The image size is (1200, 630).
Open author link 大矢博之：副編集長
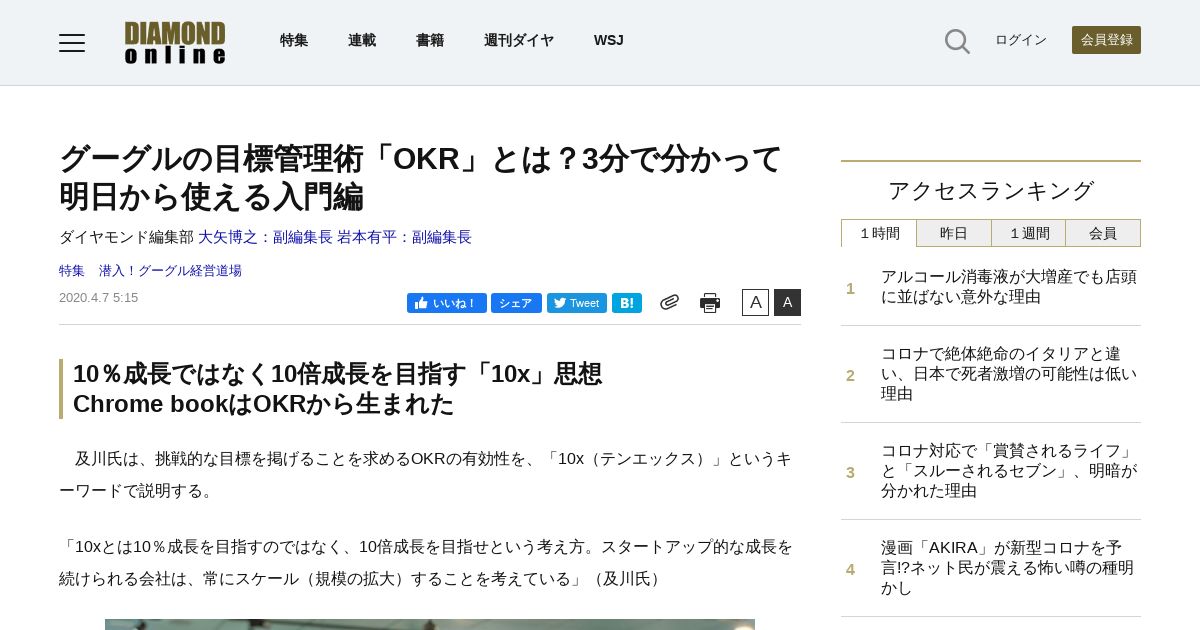pos(265,237)
